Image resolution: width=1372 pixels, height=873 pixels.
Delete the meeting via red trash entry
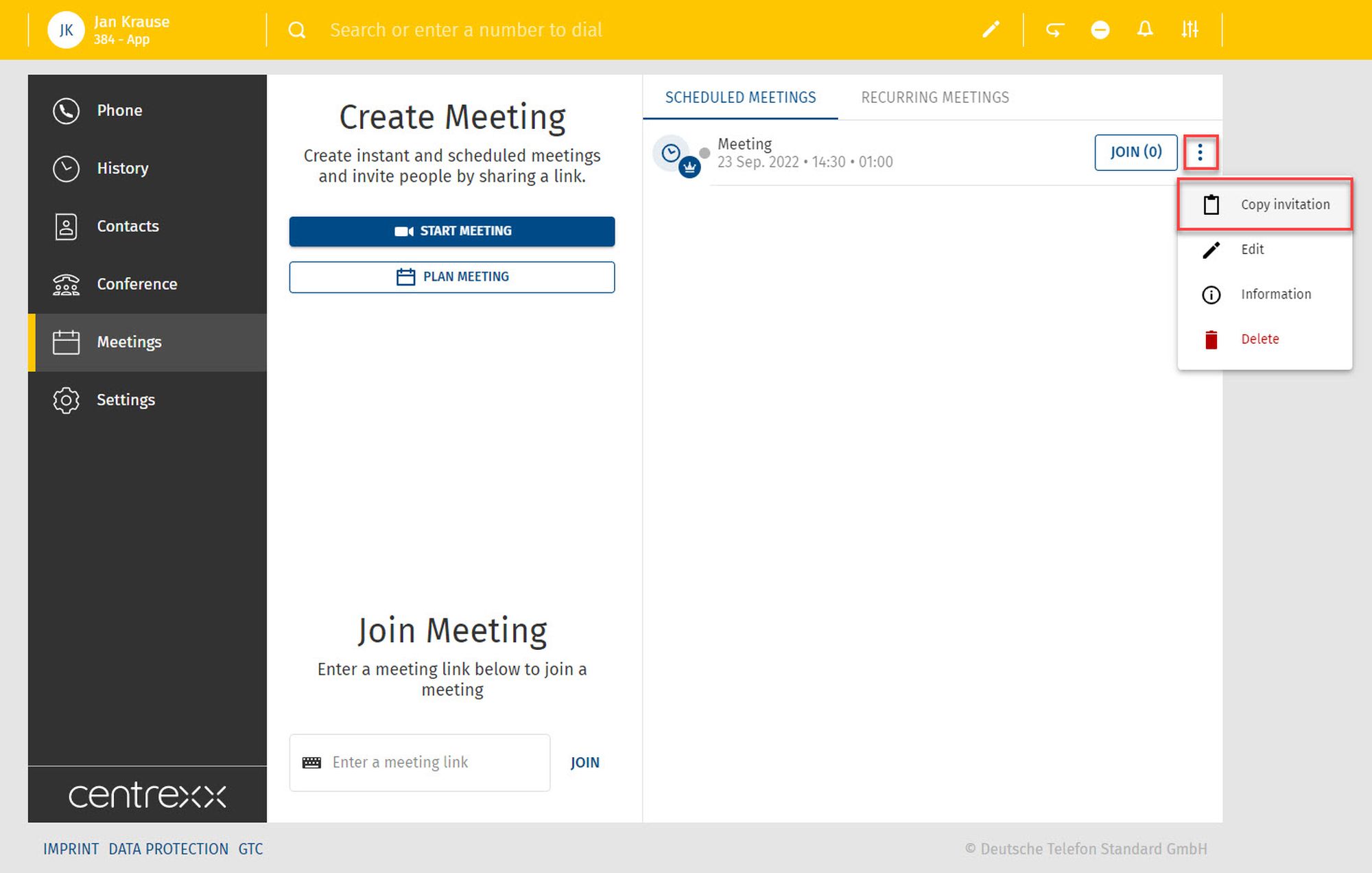1259,339
